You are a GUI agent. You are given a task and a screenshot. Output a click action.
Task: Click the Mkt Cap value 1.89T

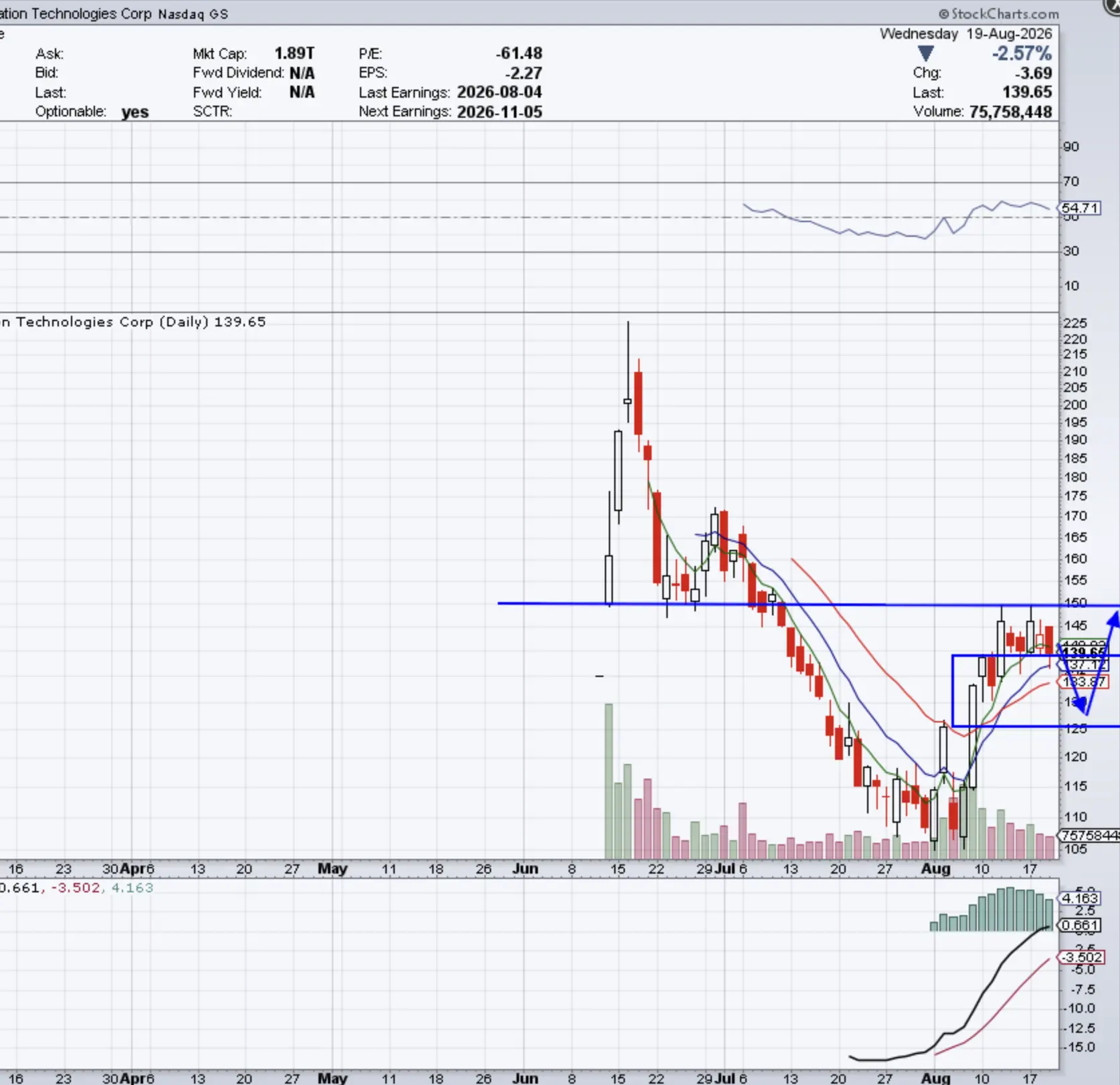tap(294, 54)
